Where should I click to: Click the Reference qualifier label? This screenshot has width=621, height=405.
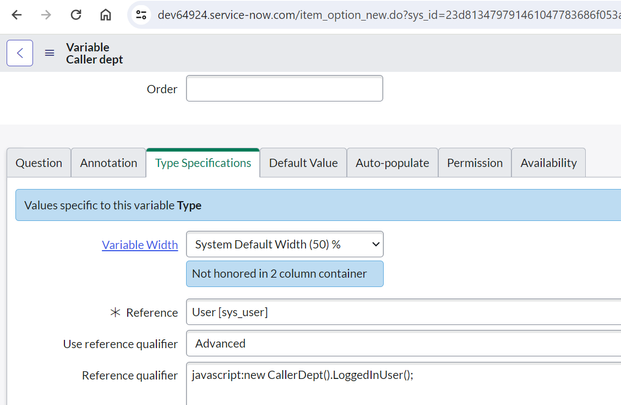(130, 375)
